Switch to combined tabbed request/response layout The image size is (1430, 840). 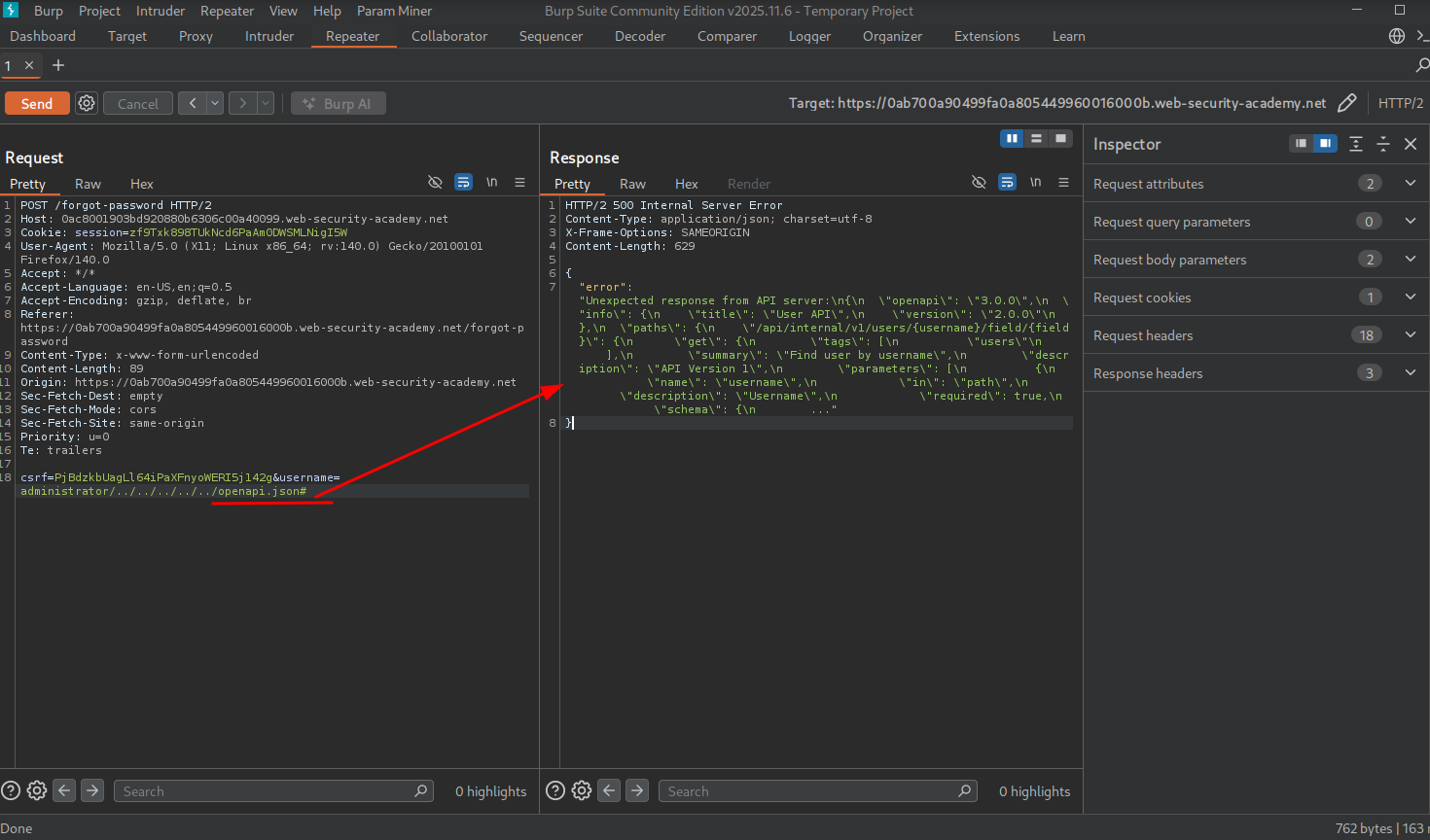[x=1060, y=139]
